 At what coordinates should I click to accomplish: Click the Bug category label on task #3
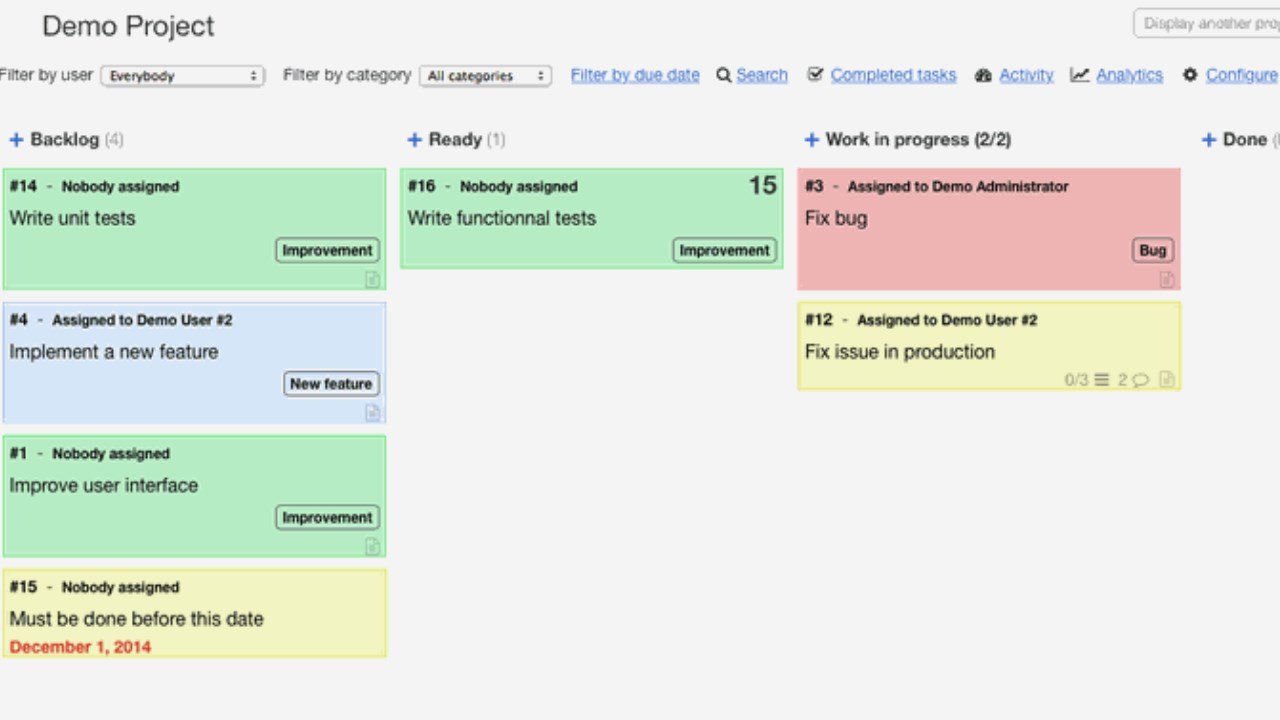[1153, 251]
